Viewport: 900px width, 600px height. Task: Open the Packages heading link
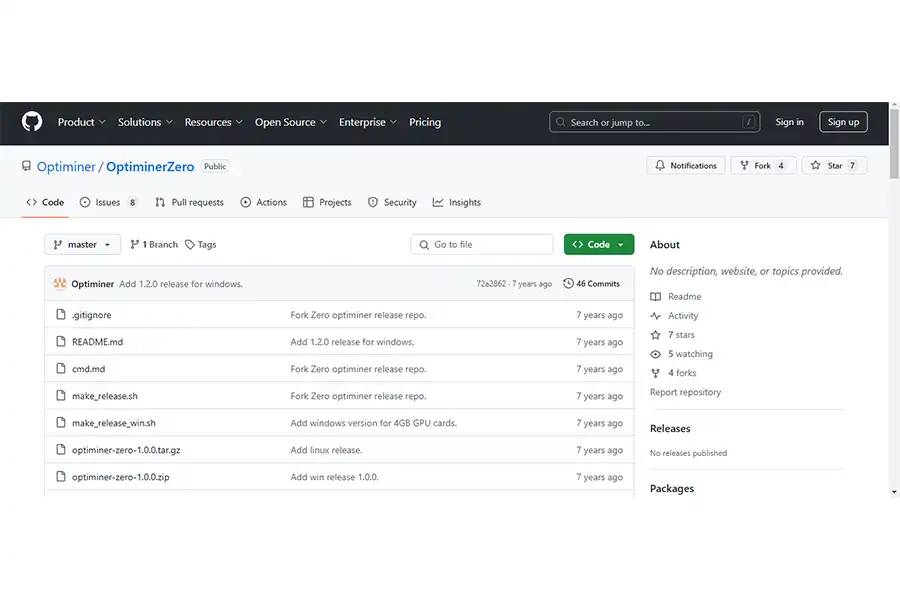point(672,488)
